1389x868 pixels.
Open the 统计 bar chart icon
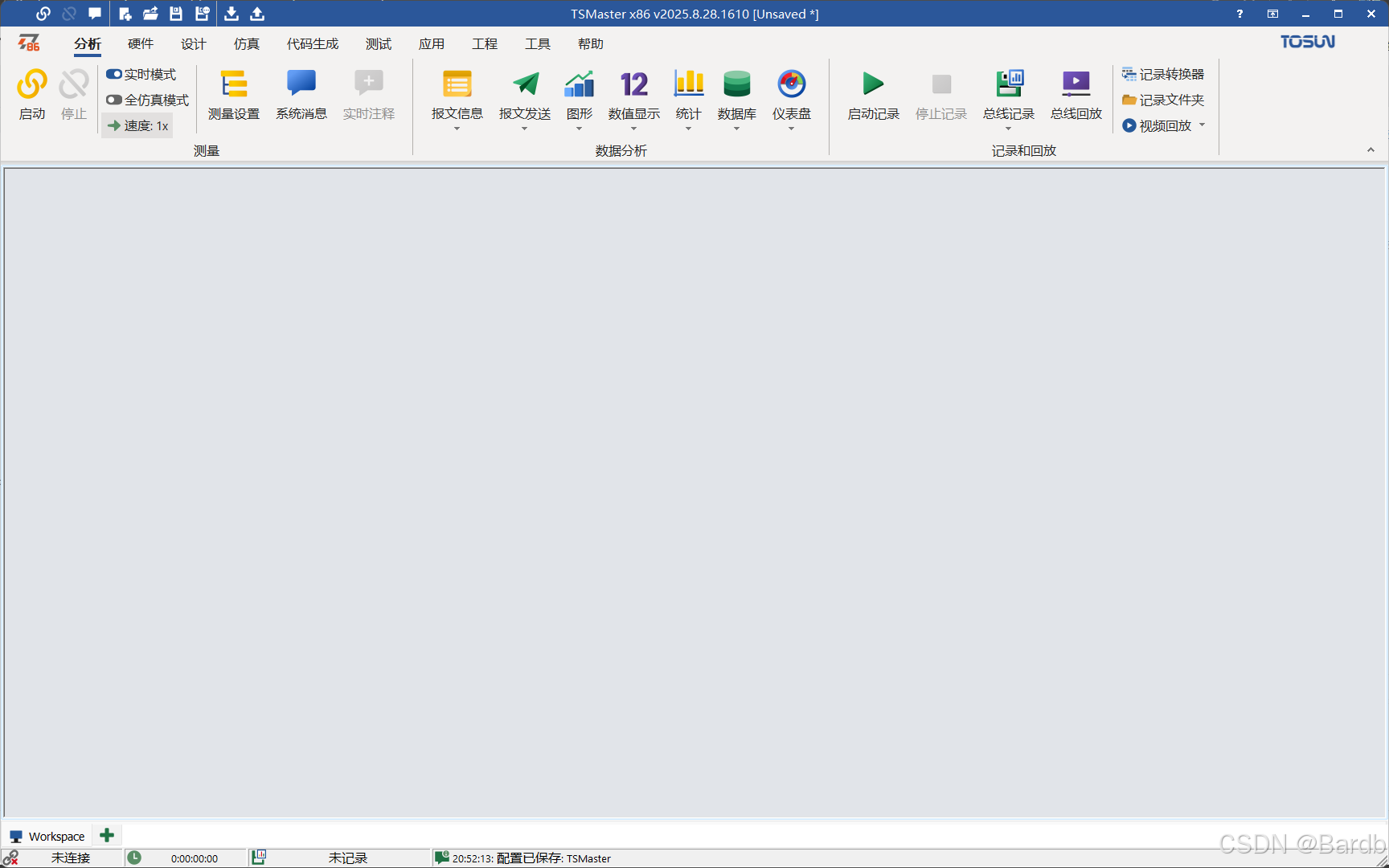coord(689,84)
